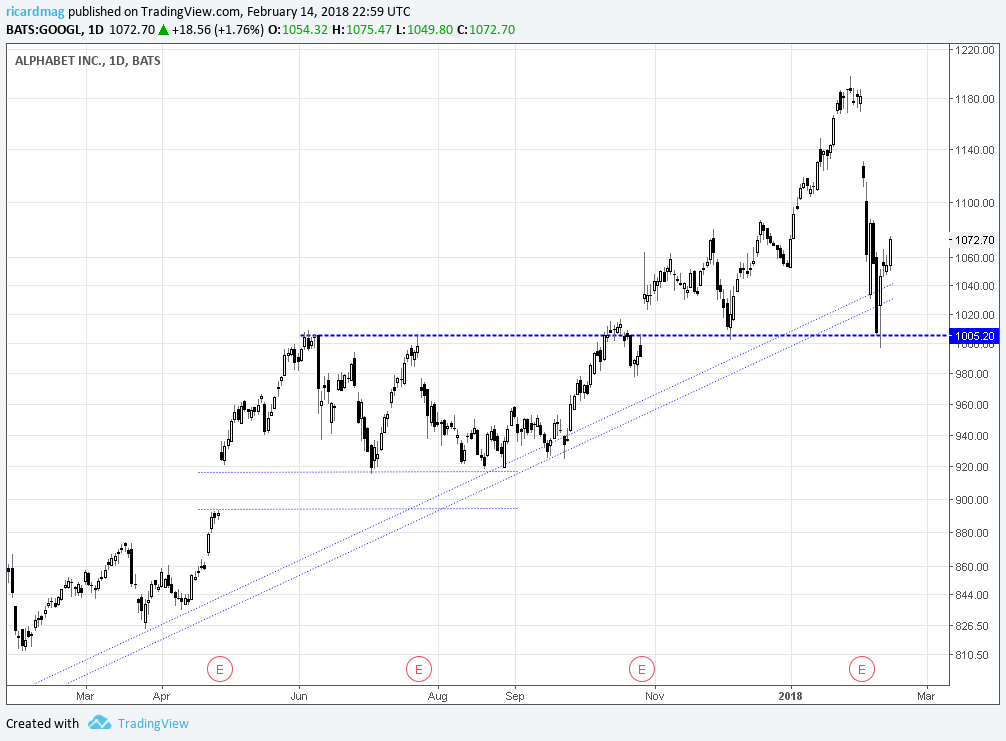Click the 980.00 price axis label
The width and height of the screenshot is (1006, 741).
[973, 374]
